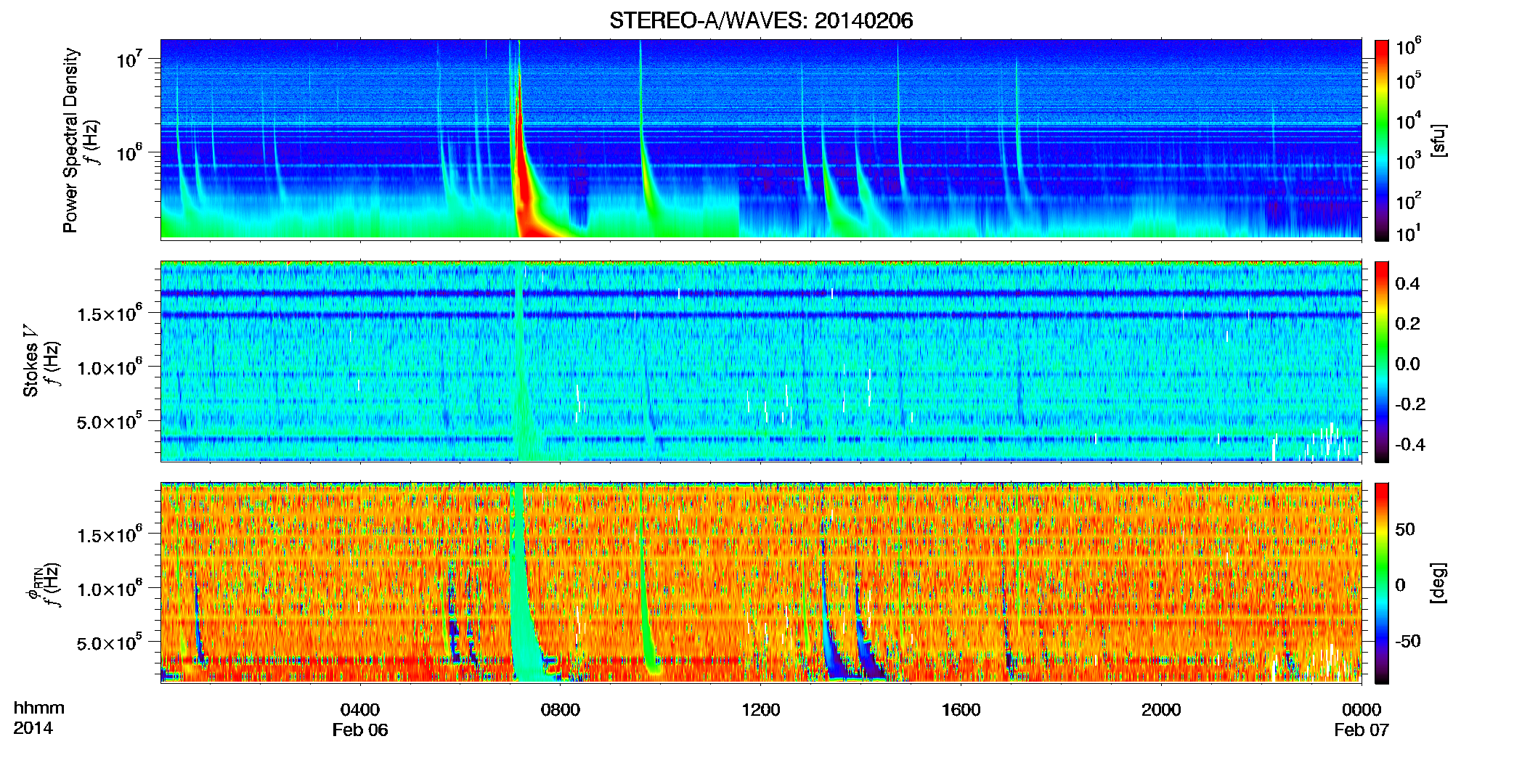Select the Feb 06 date label

360,730
